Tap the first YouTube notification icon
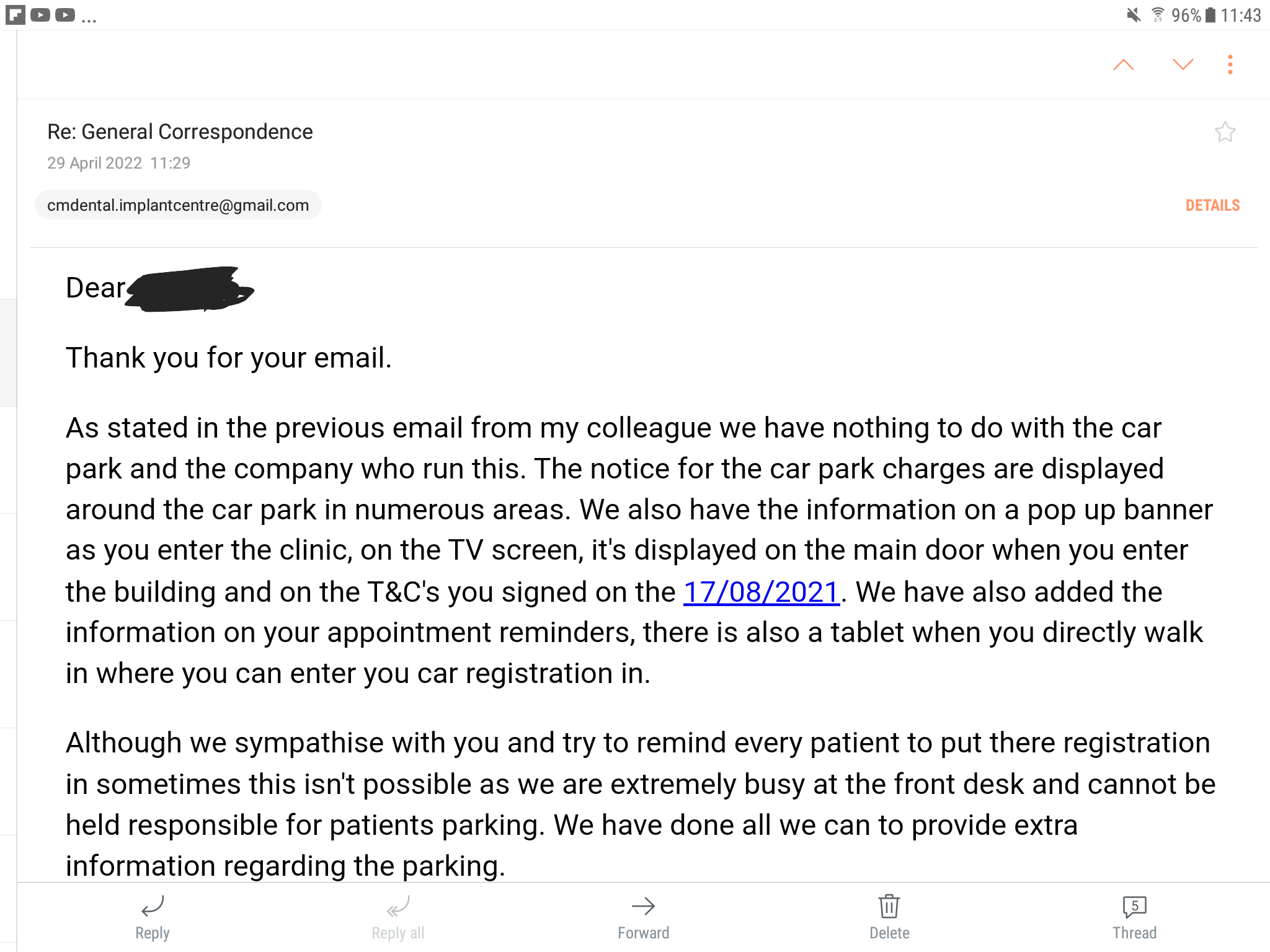The width and height of the screenshot is (1270, 952). point(40,15)
